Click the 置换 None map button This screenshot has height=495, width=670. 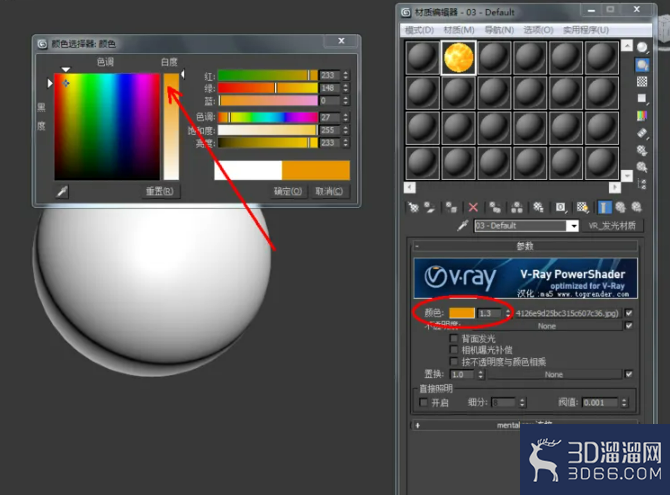tap(554, 374)
